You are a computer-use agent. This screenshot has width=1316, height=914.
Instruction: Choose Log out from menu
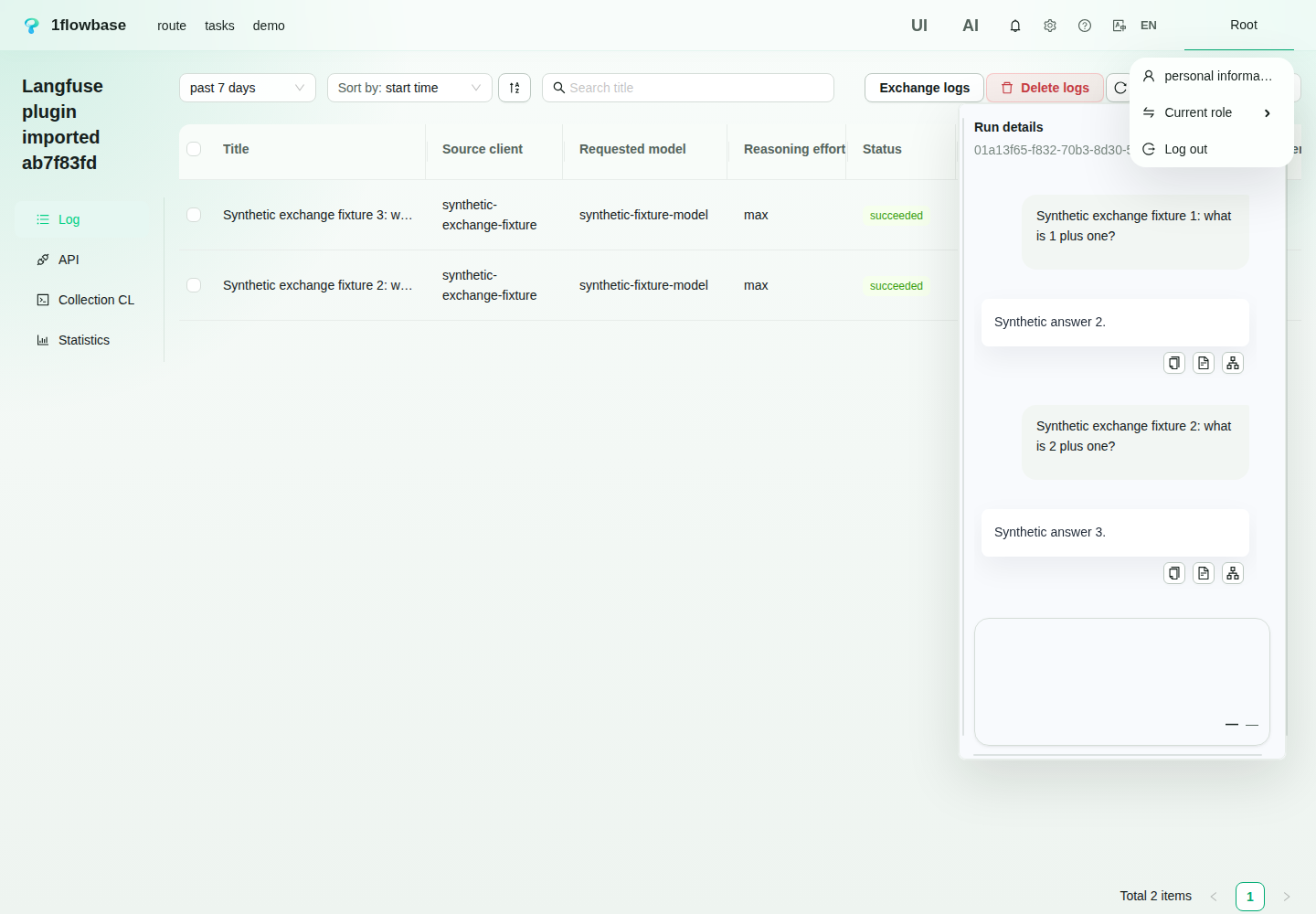pyautogui.click(x=1212, y=149)
